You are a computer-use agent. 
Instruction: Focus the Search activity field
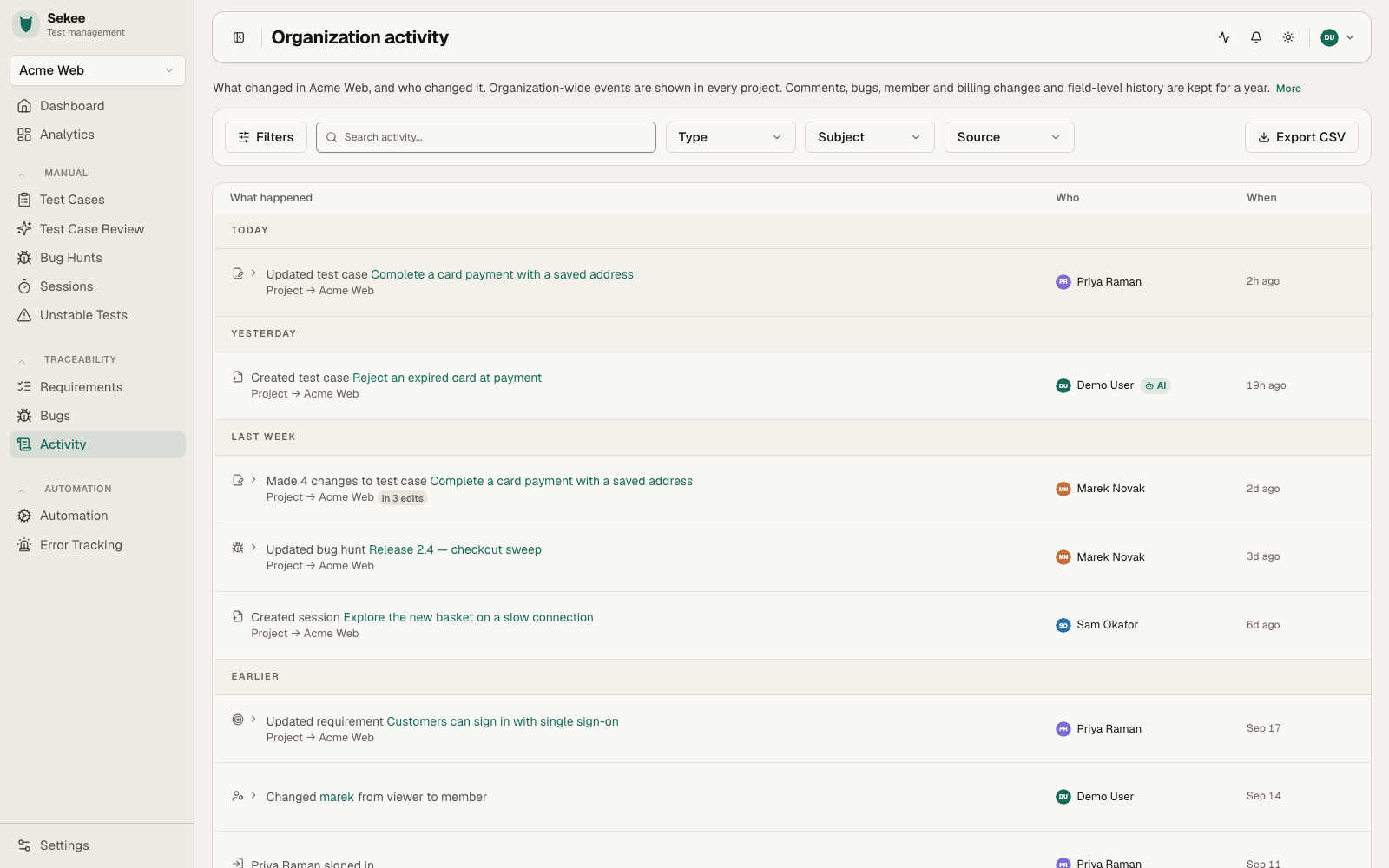[486, 137]
